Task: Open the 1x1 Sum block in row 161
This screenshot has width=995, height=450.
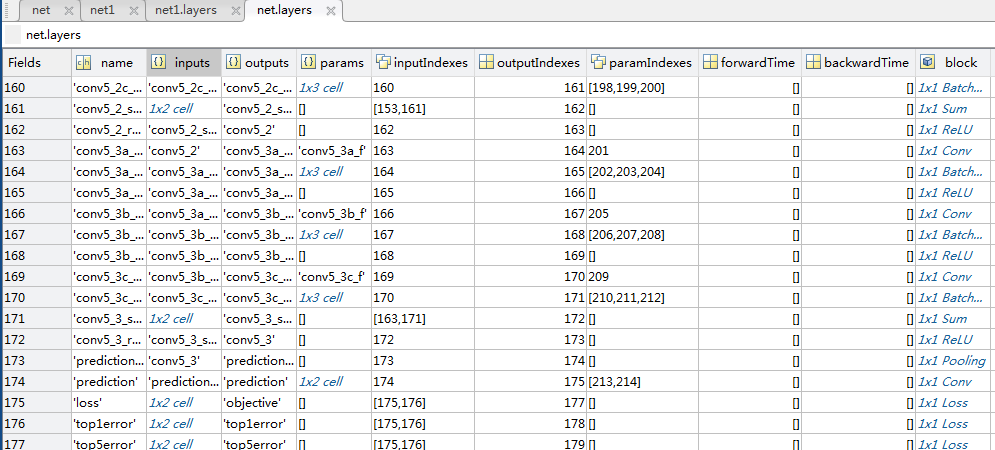Action: coord(942,109)
